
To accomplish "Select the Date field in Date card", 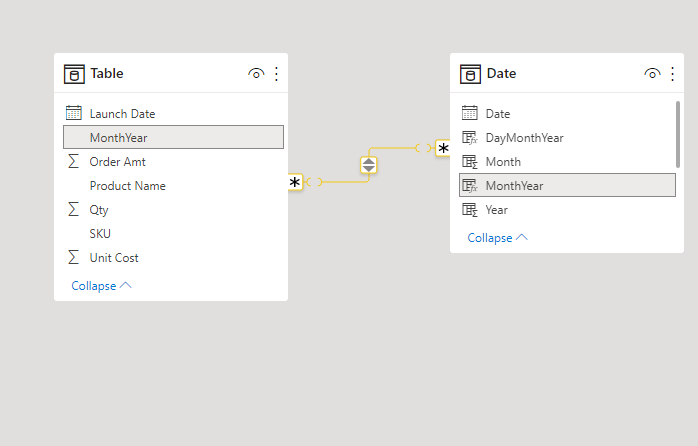I will 567,114.
